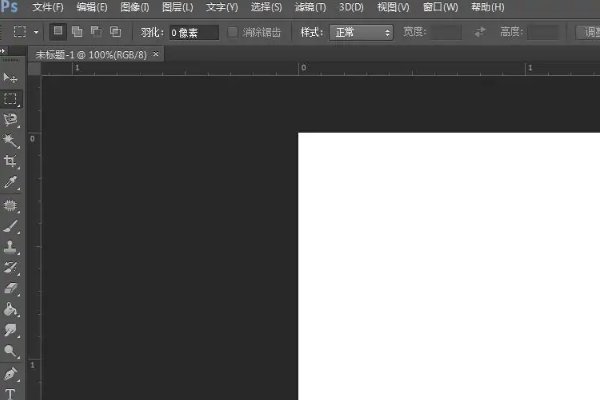600x400 pixels.
Task: Enable Add to Selection mode
Action: (78, 32)
